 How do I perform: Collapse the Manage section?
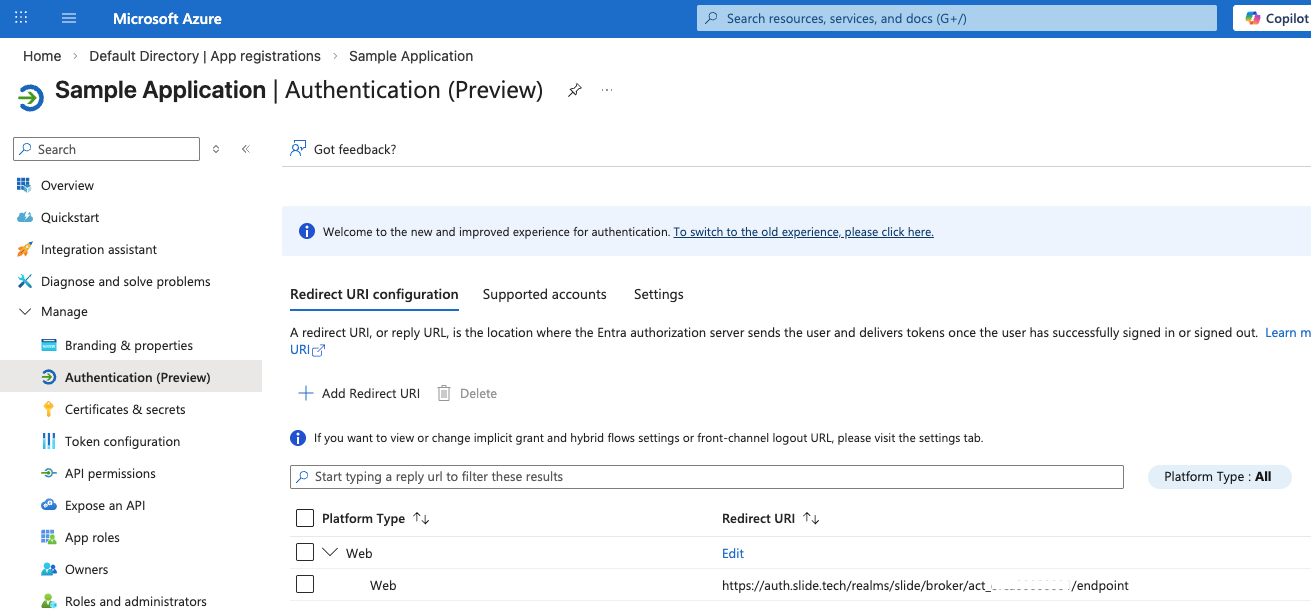24,311
